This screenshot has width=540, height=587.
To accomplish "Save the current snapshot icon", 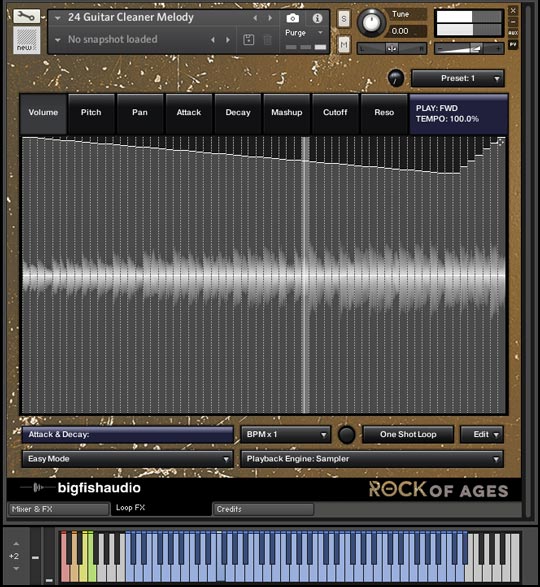I will (x=249, y=40).
